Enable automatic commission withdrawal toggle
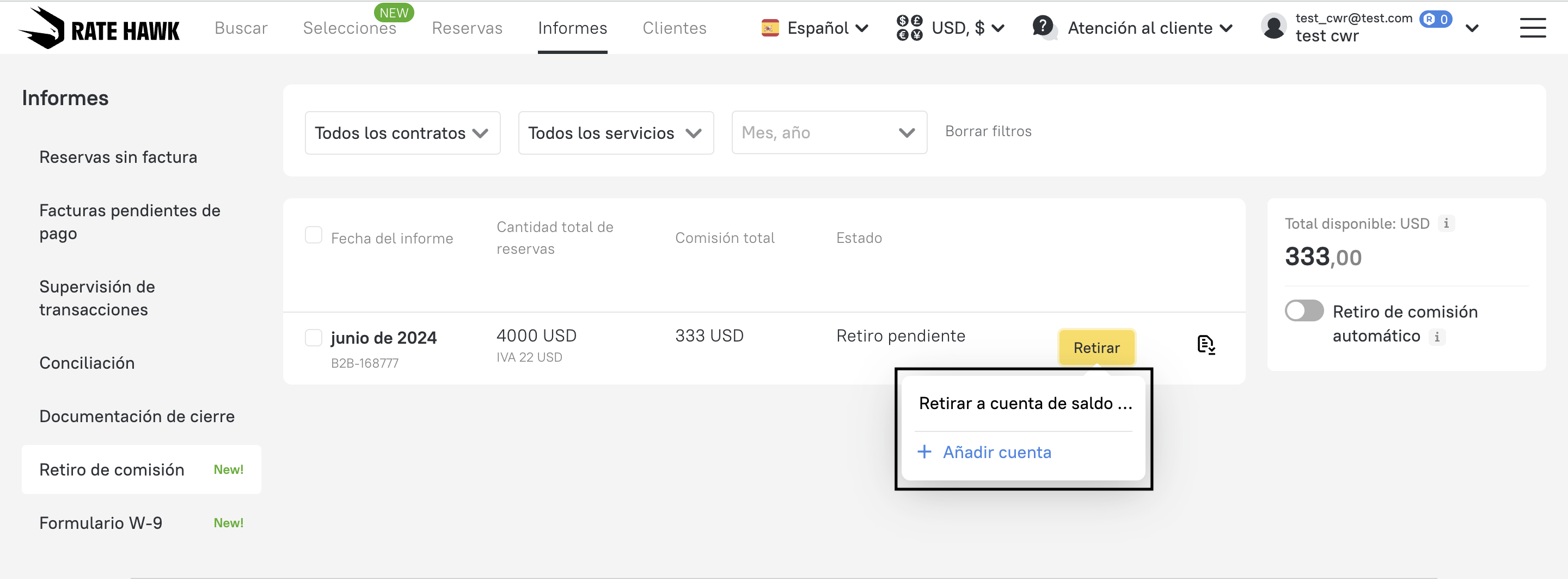 click(x=1304, y=311)
